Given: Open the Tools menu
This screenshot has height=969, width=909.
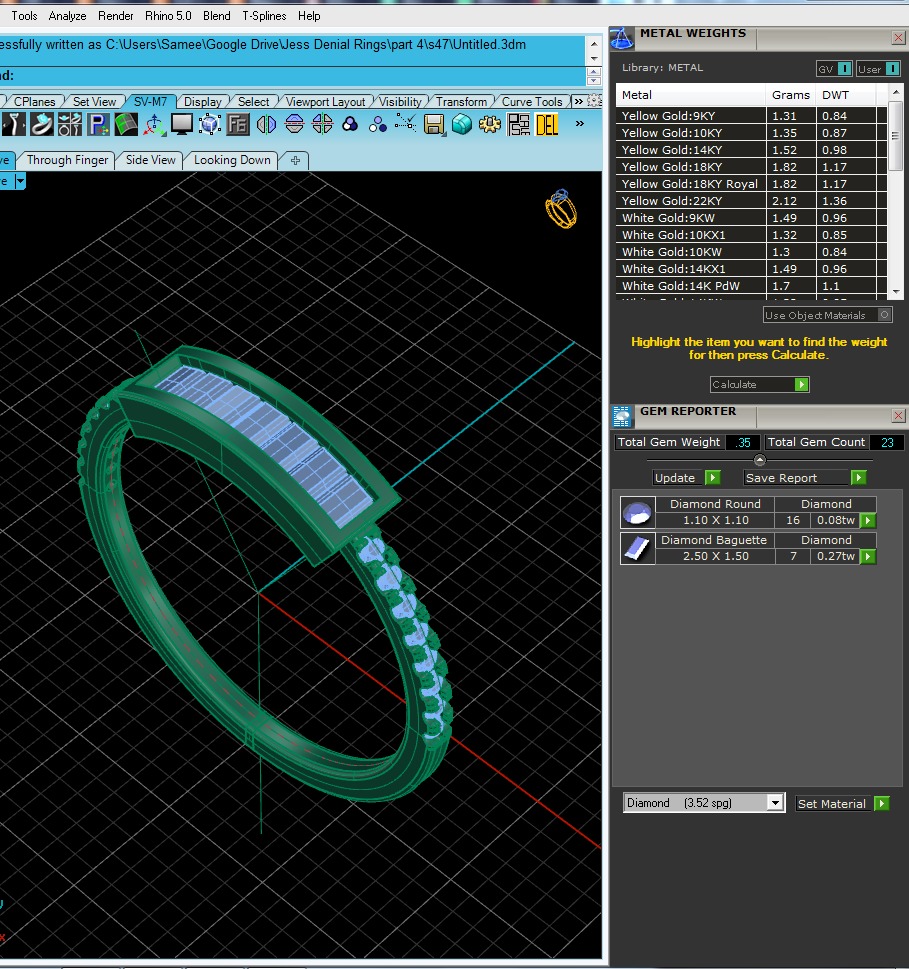Looking at the screenshot, I should [24, 15].
